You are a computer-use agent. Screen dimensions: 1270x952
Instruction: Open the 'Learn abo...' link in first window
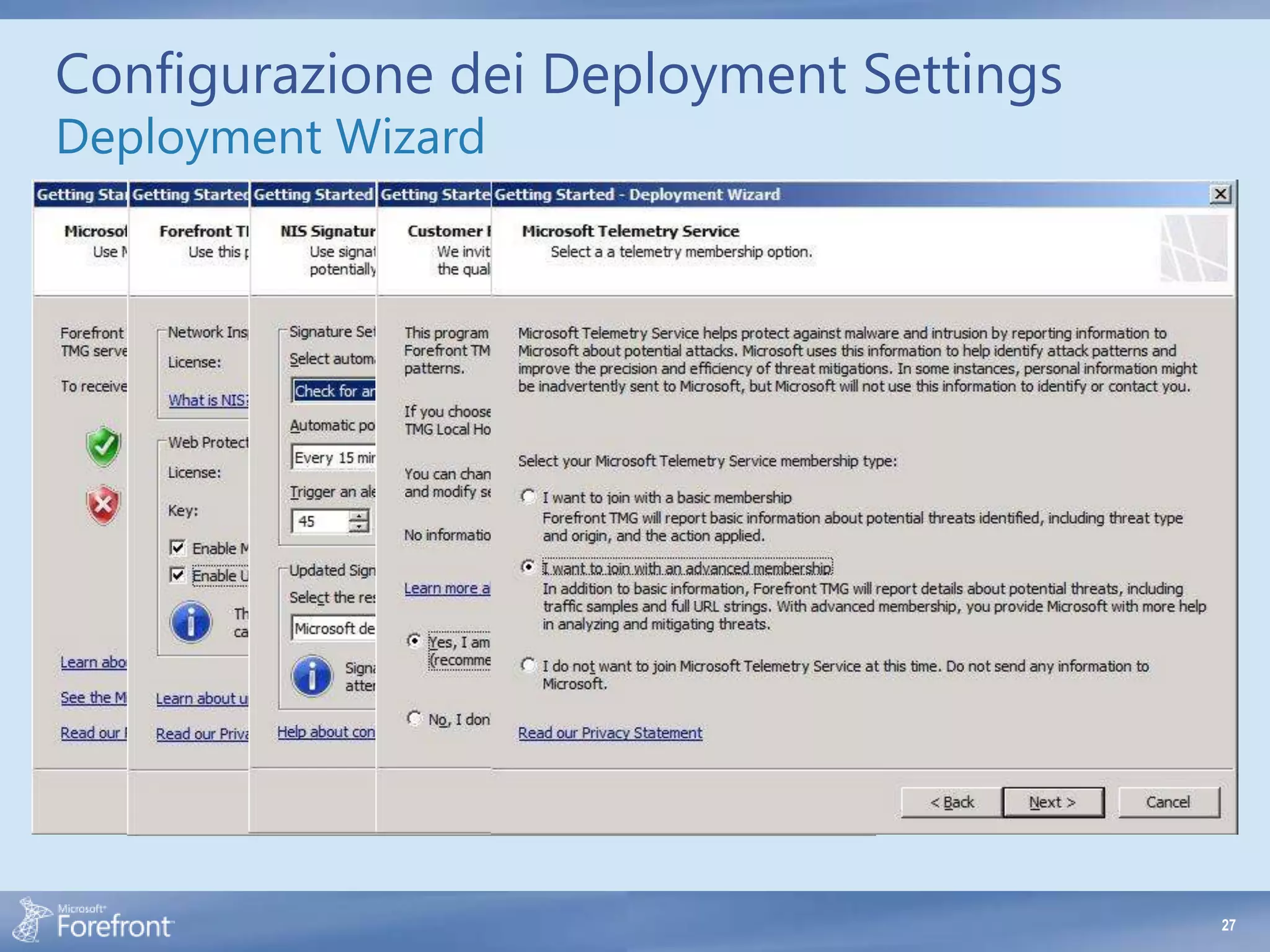[x=94, y=663]
